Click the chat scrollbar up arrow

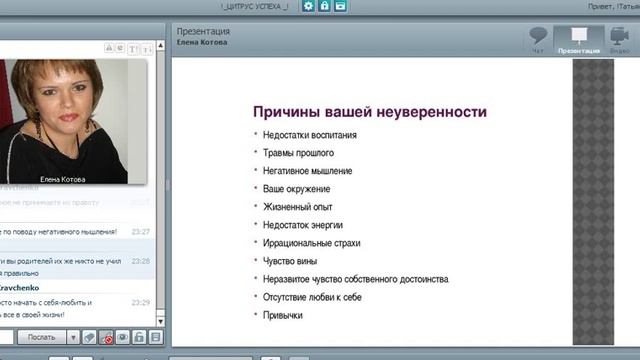pyautogui.click(x=160, y=45)
